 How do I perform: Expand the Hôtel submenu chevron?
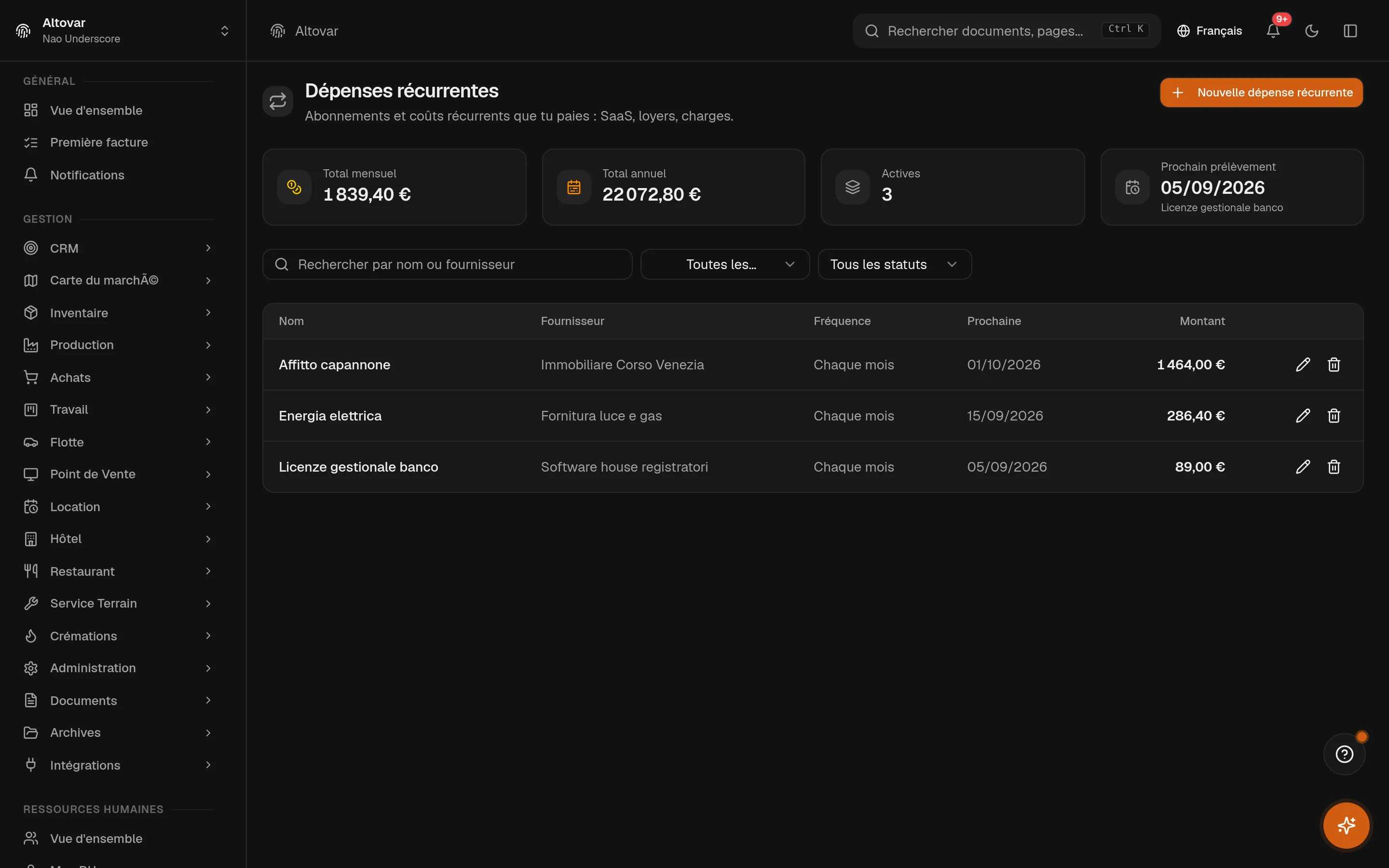(208, 539)
